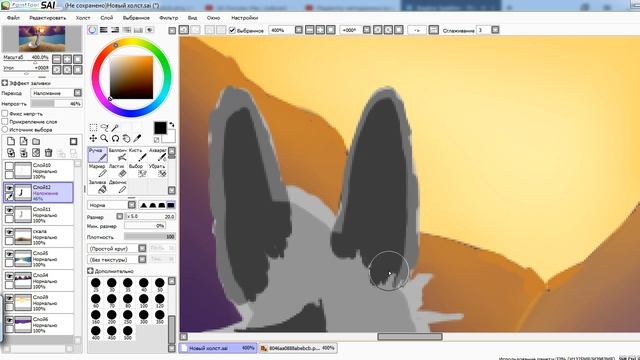Show the color wheel panel icon

point(92,30)
